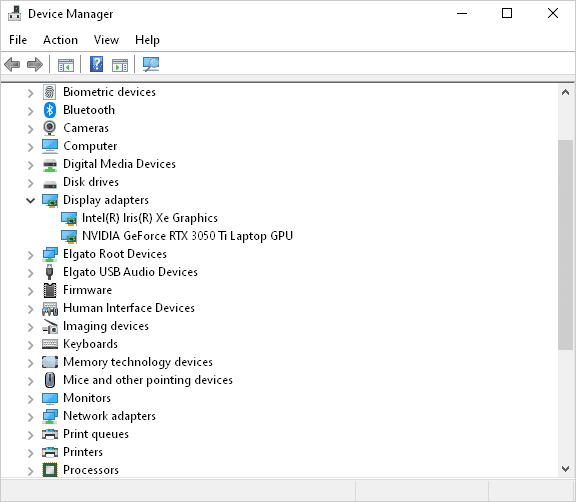Open the Action menu
This screenshot has width=576, height=502.
coord(61,40)
